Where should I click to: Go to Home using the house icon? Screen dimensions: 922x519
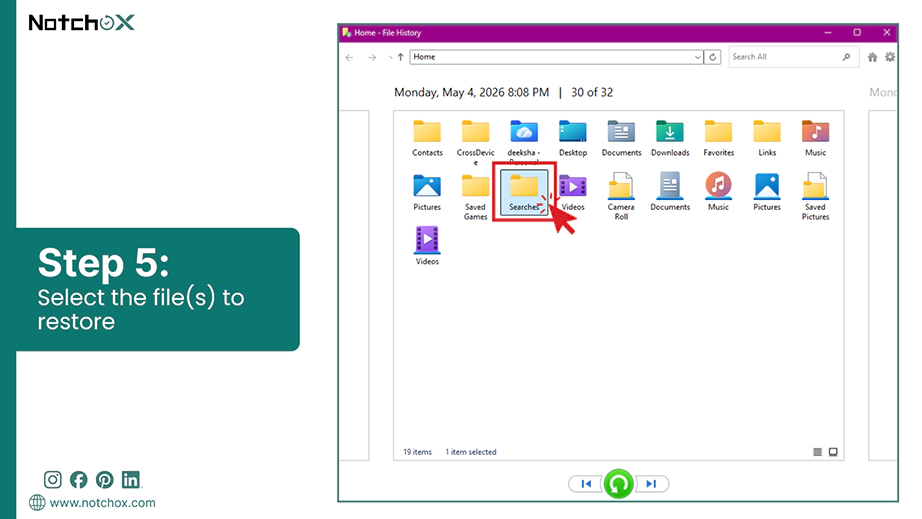point(873,57)
